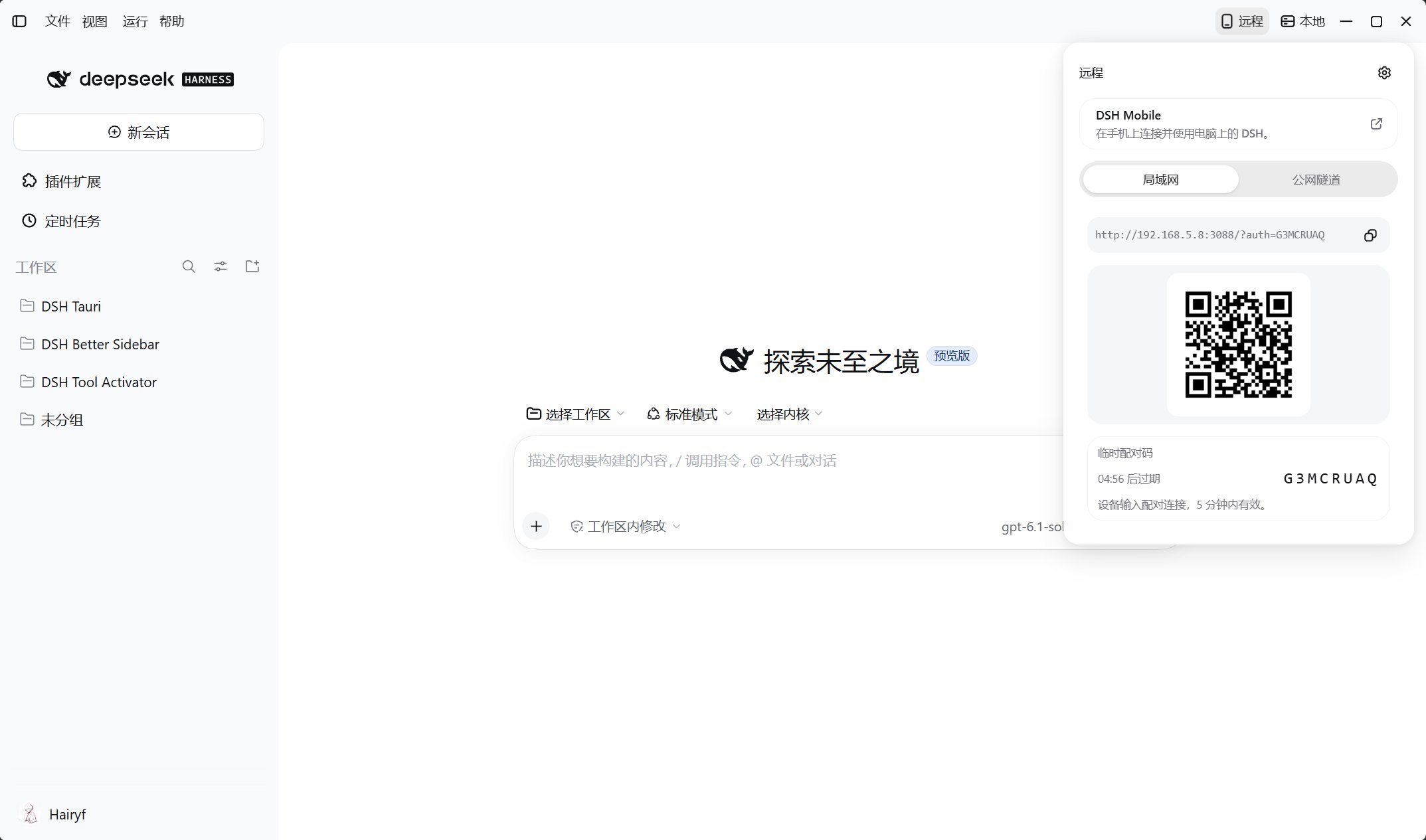Expand 选择工作区 dropdown
Screen dimensions: 1426x840
click(575, 414)
